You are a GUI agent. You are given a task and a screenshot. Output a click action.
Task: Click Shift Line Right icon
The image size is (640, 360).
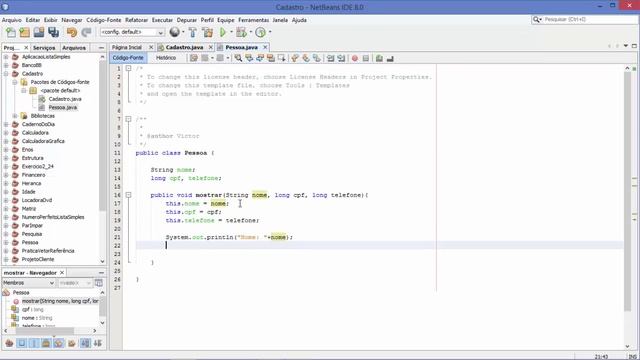pyautogui.click(x=341, y=58)
